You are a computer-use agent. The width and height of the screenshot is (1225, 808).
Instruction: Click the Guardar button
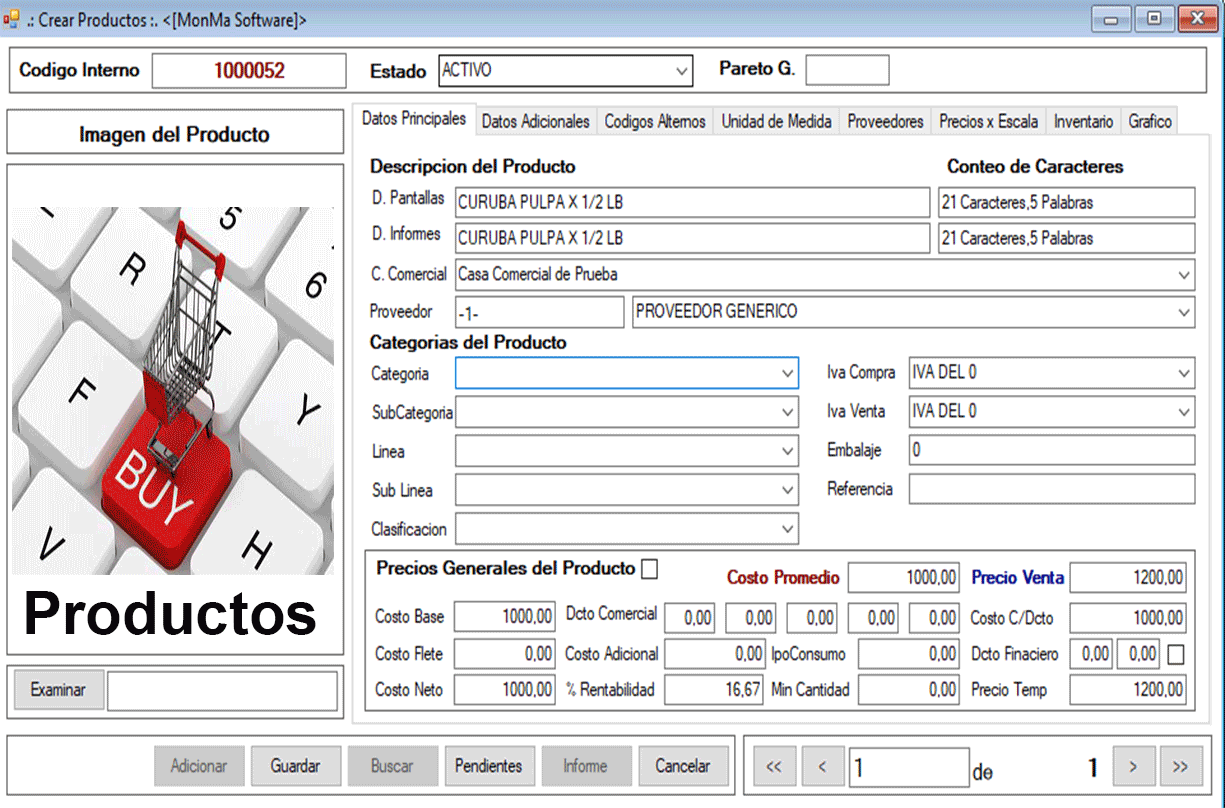[x=296, y=766]
